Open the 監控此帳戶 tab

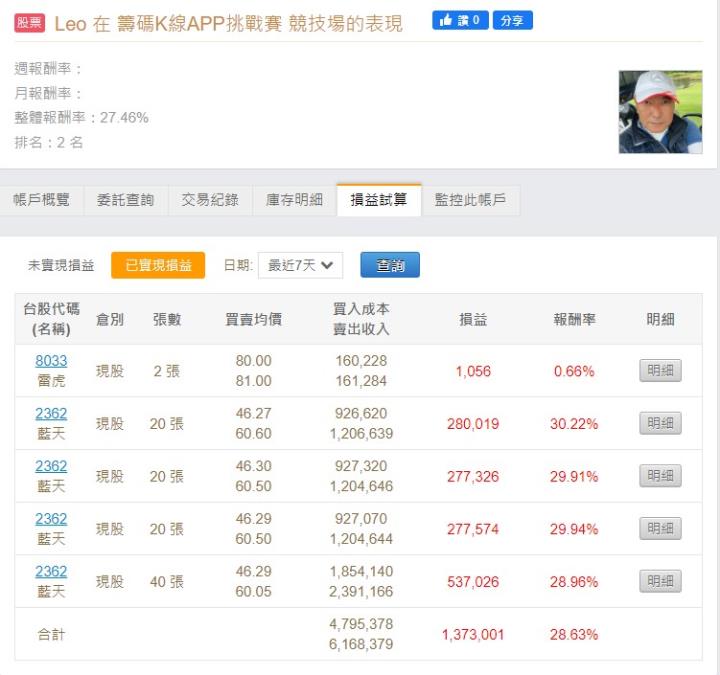click(x=471, y=200)
